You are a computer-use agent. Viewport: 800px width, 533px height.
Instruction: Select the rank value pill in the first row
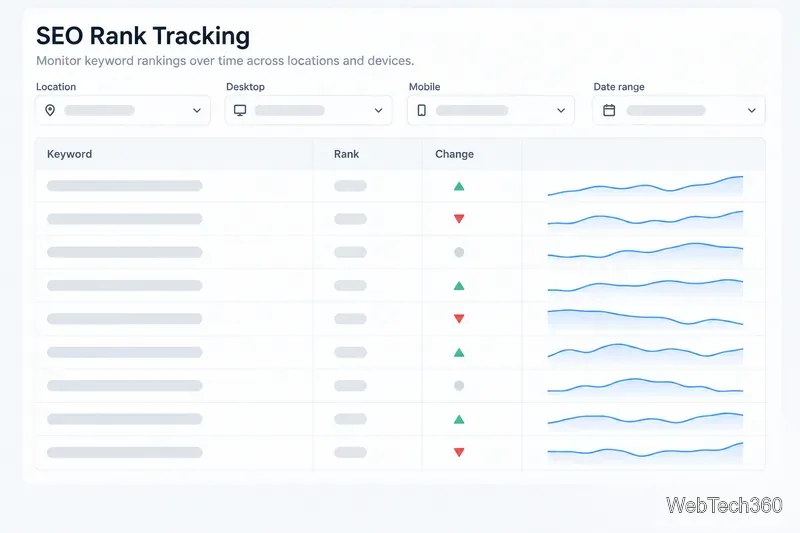tap(351, 186)
